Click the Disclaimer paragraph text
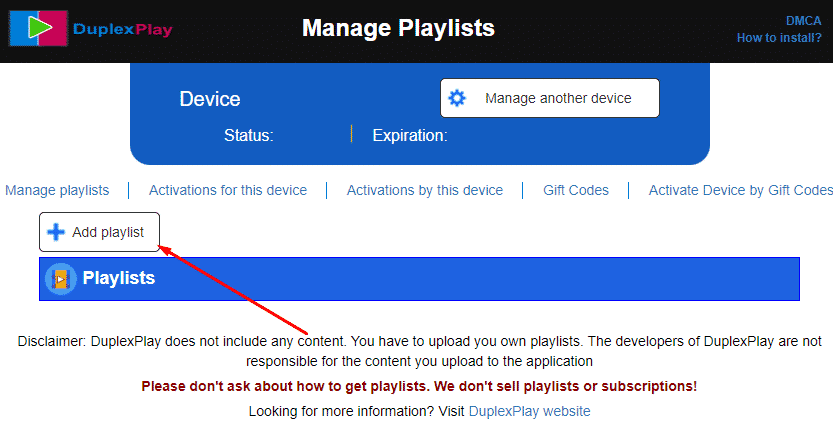Screen dimensions: 833x436 (419, 351)
